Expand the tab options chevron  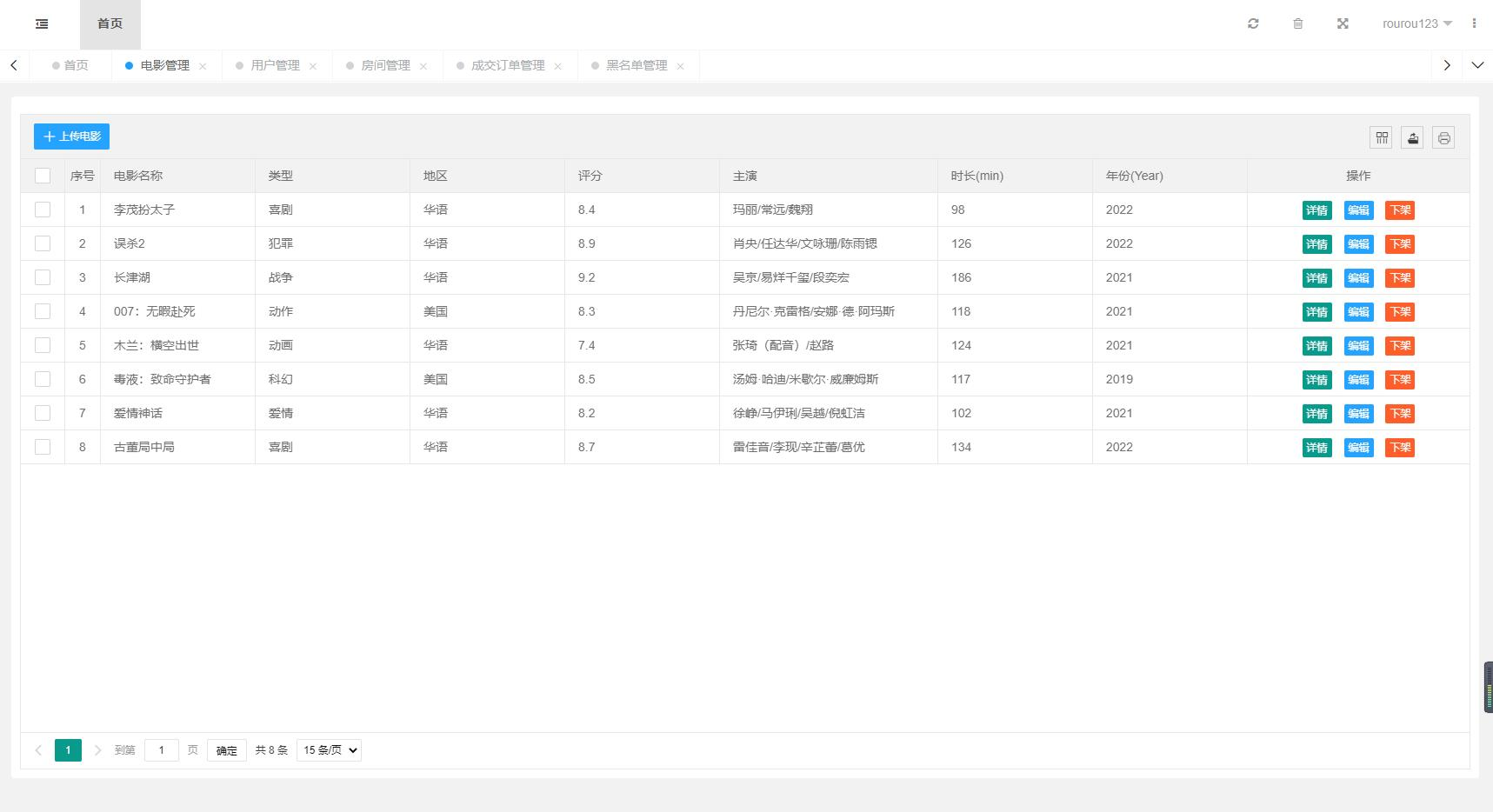click(x=1477, y=65)
